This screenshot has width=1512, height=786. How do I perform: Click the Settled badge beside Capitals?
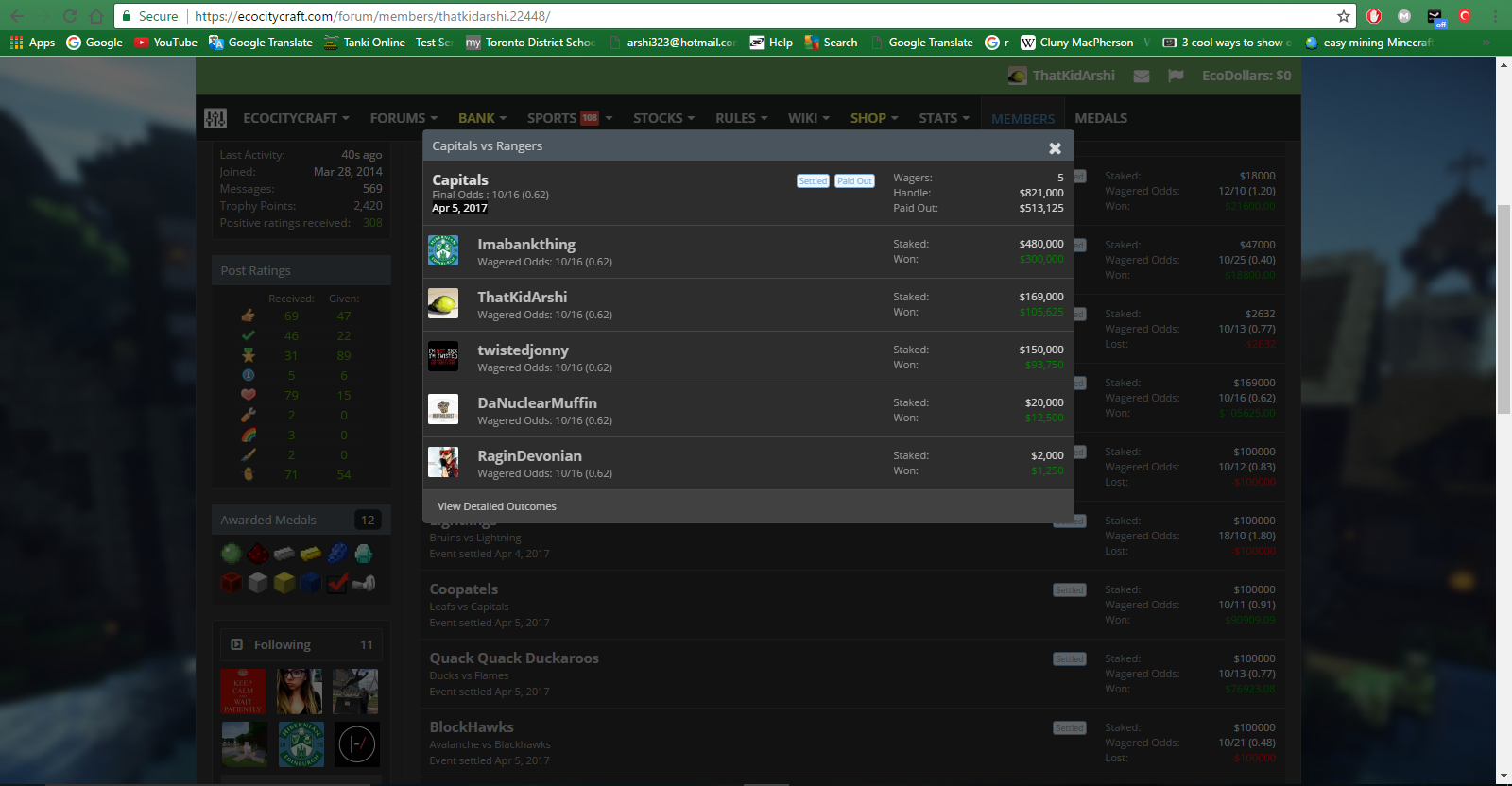click(x=813, y=181)
